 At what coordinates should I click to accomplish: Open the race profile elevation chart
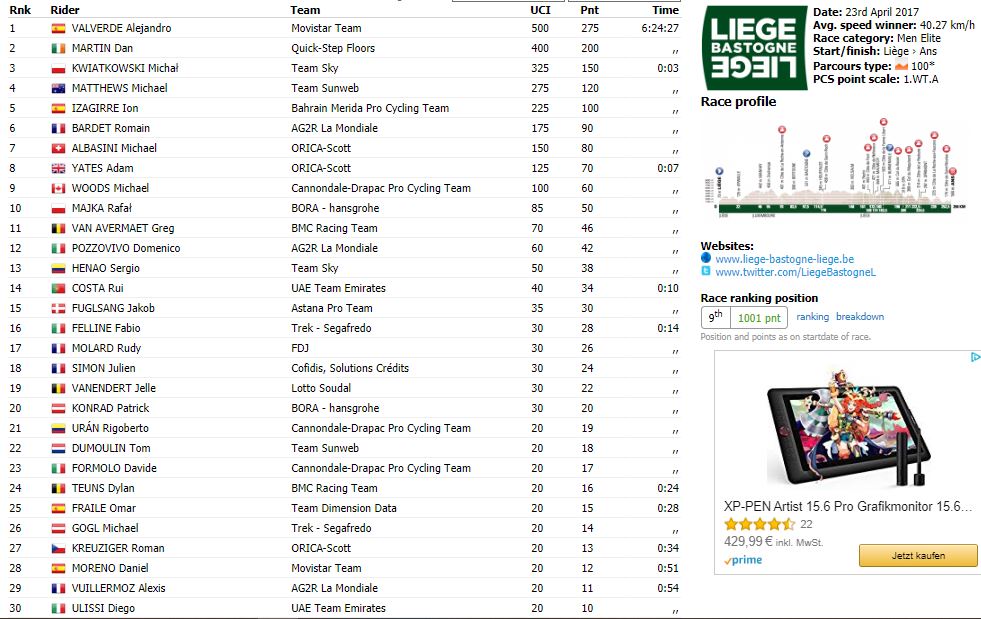click(x=835, y=167)
